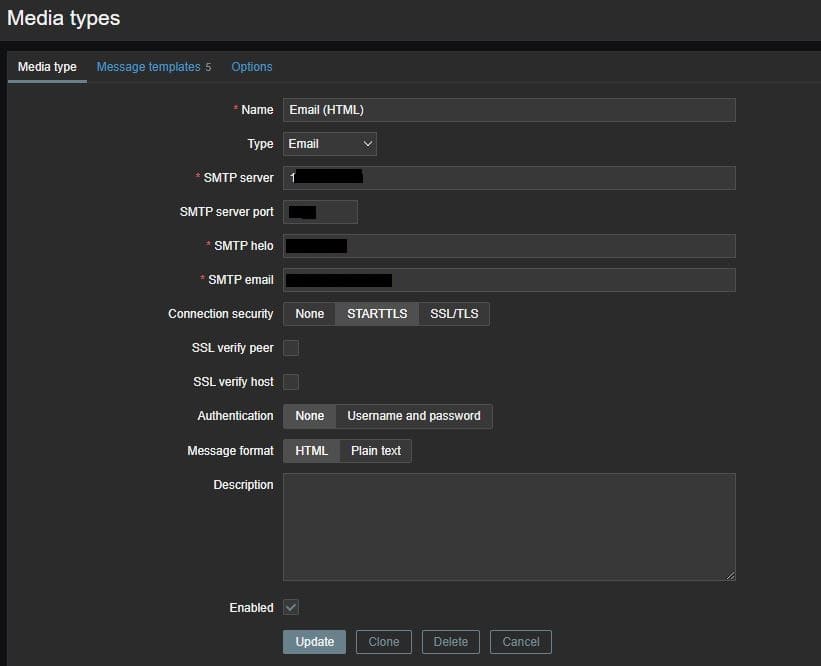Image resolution: width=821 pixels, height=666 pixels.
Task: Click the Name input field
Action: (x=509, y=110)
